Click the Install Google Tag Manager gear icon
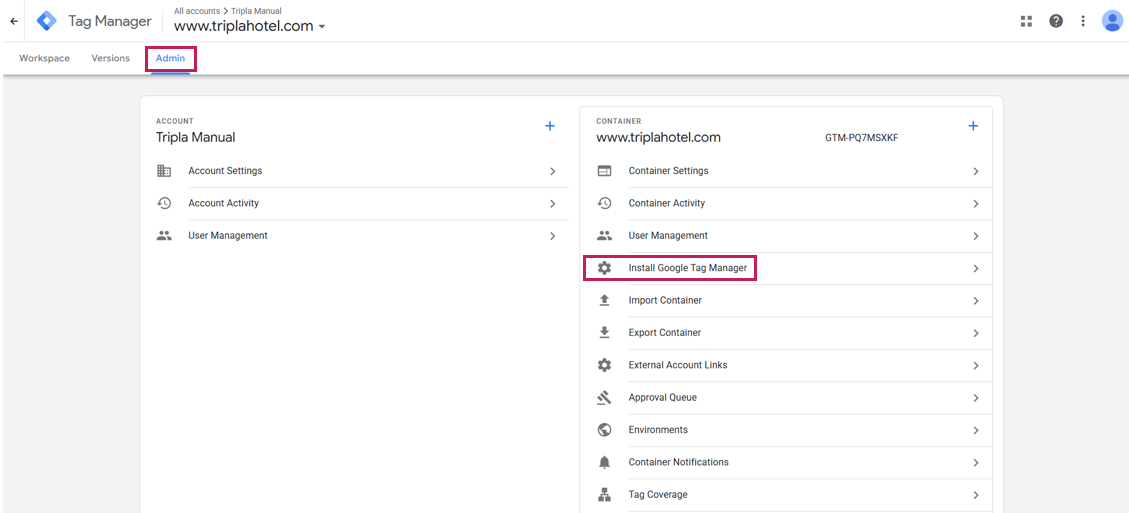This screenshot has height=513, width=1129. pyautogui.click(x=604, y=268)
